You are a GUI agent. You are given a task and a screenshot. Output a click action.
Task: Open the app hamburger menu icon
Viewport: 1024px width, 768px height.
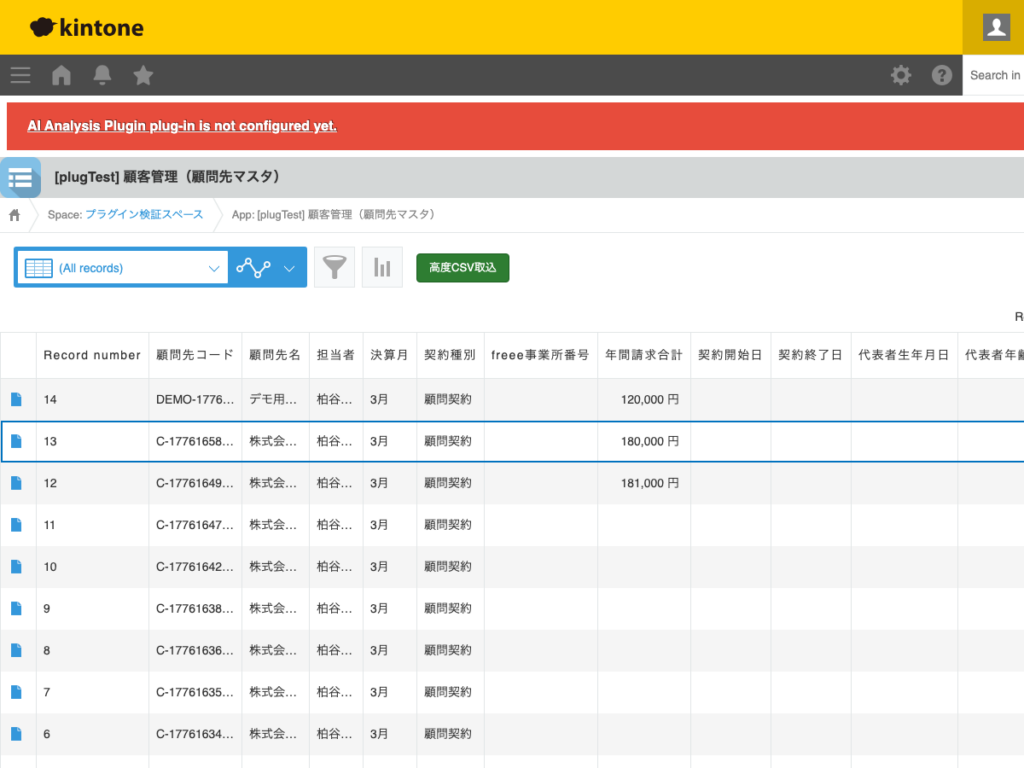coord(20,75)
